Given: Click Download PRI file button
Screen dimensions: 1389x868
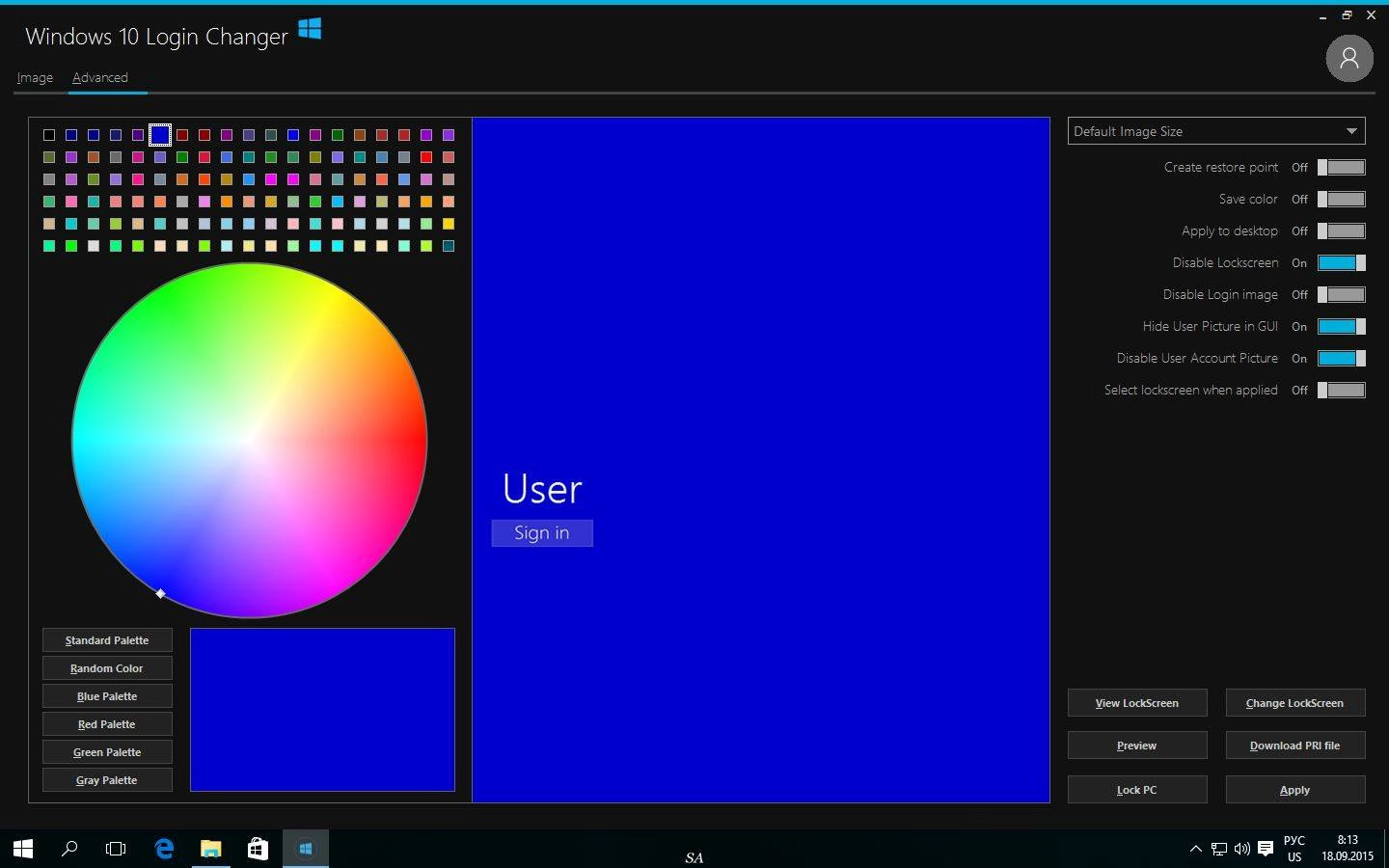Looking at the screenshot, I should 1295,746.
